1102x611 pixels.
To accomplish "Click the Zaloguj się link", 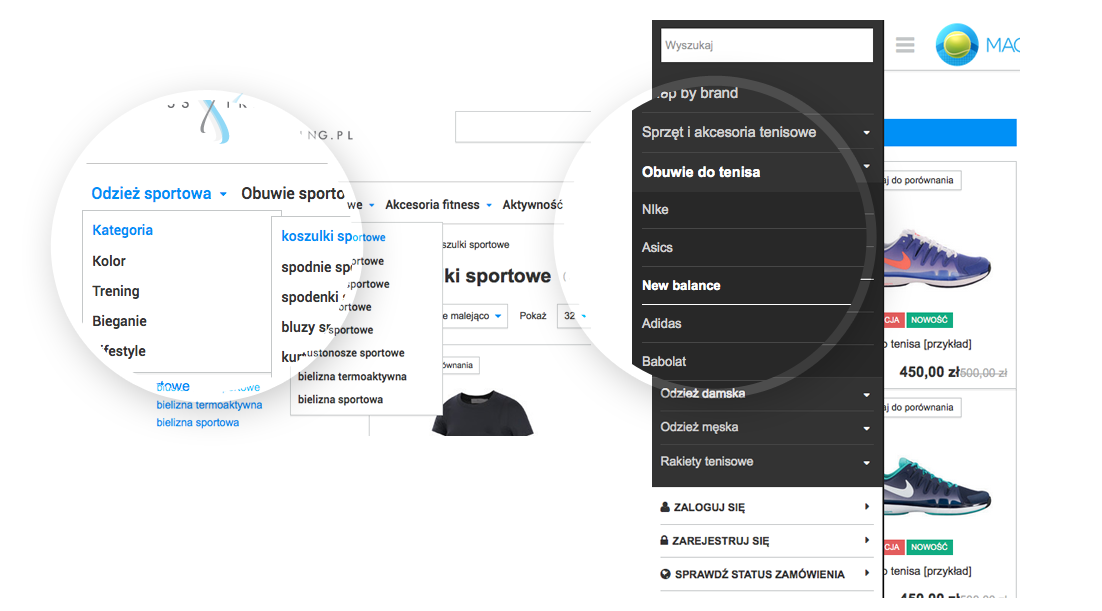I will (709, 507).
